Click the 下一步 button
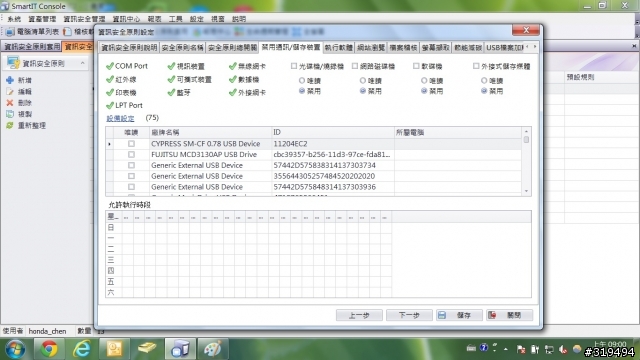 [409, 315]
